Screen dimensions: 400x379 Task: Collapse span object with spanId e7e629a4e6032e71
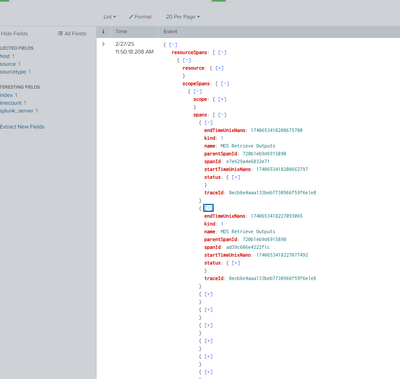click(x=208, y=123)
